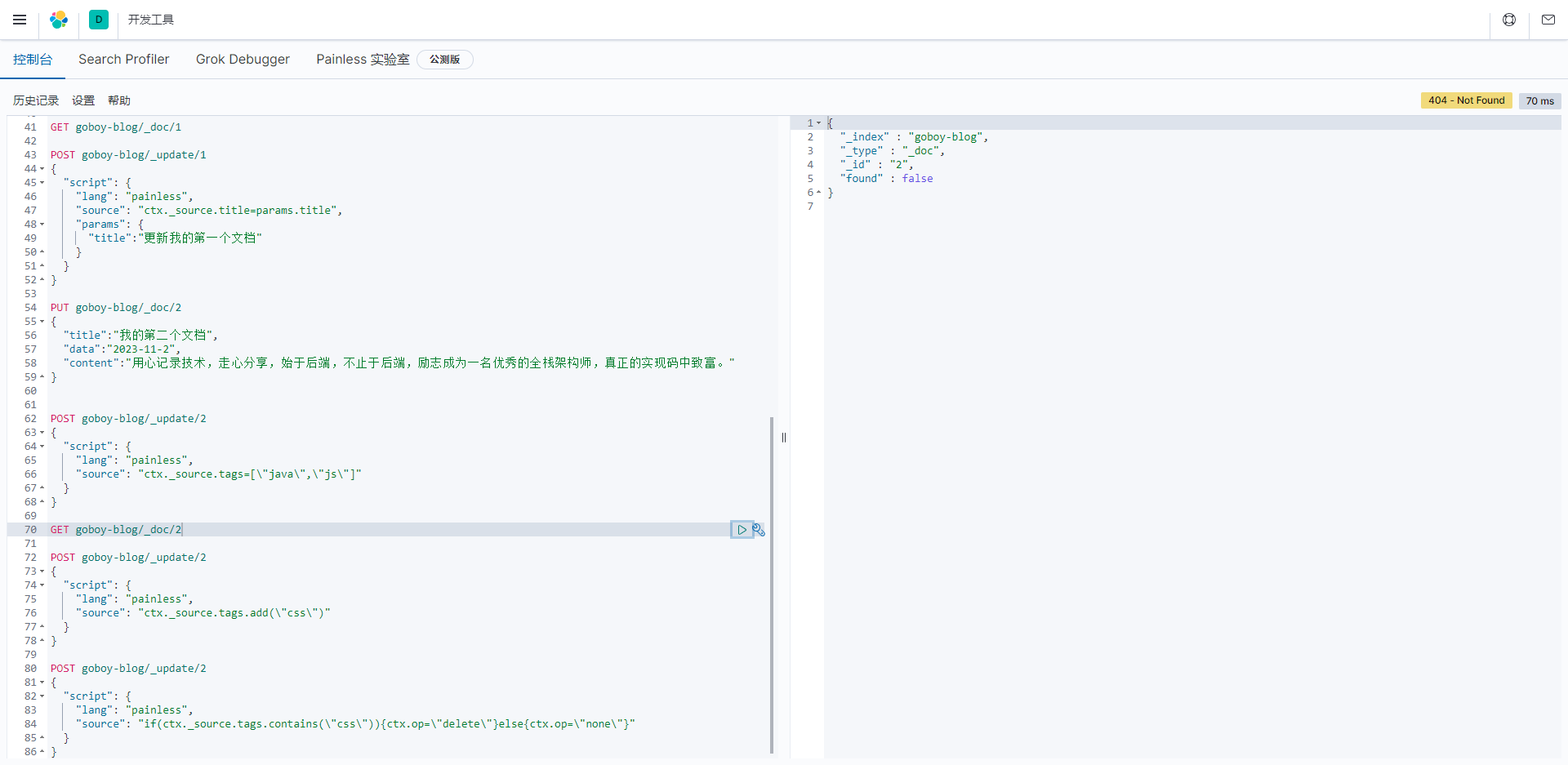Open the hamburger navigation menu
The height and width of the screenshot is (765, 1568).
(x=20, y=20)
